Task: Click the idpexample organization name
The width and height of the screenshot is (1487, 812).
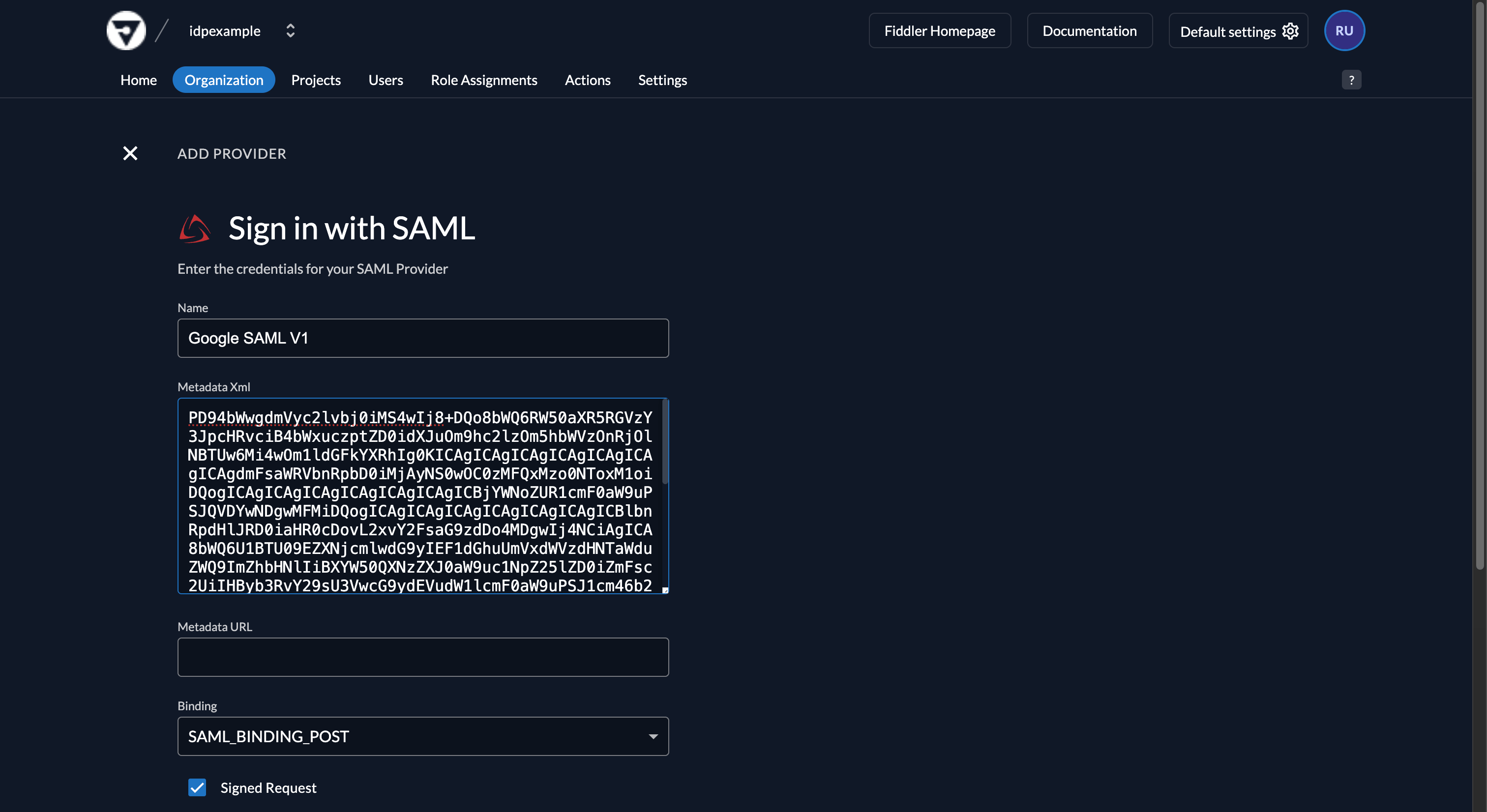Action: 225,30
